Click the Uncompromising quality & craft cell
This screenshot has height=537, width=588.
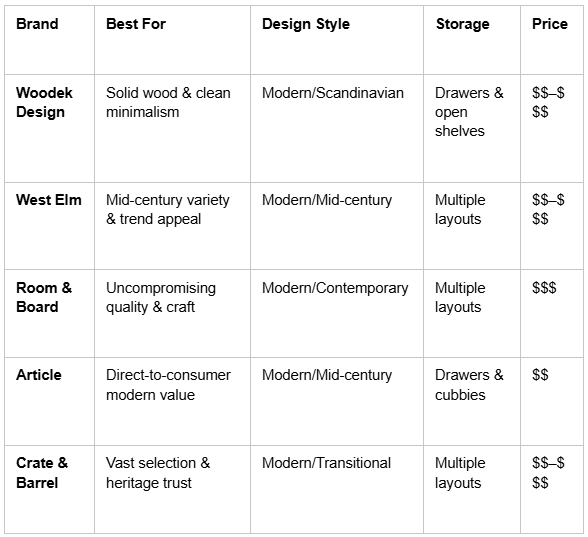(172, 313)
